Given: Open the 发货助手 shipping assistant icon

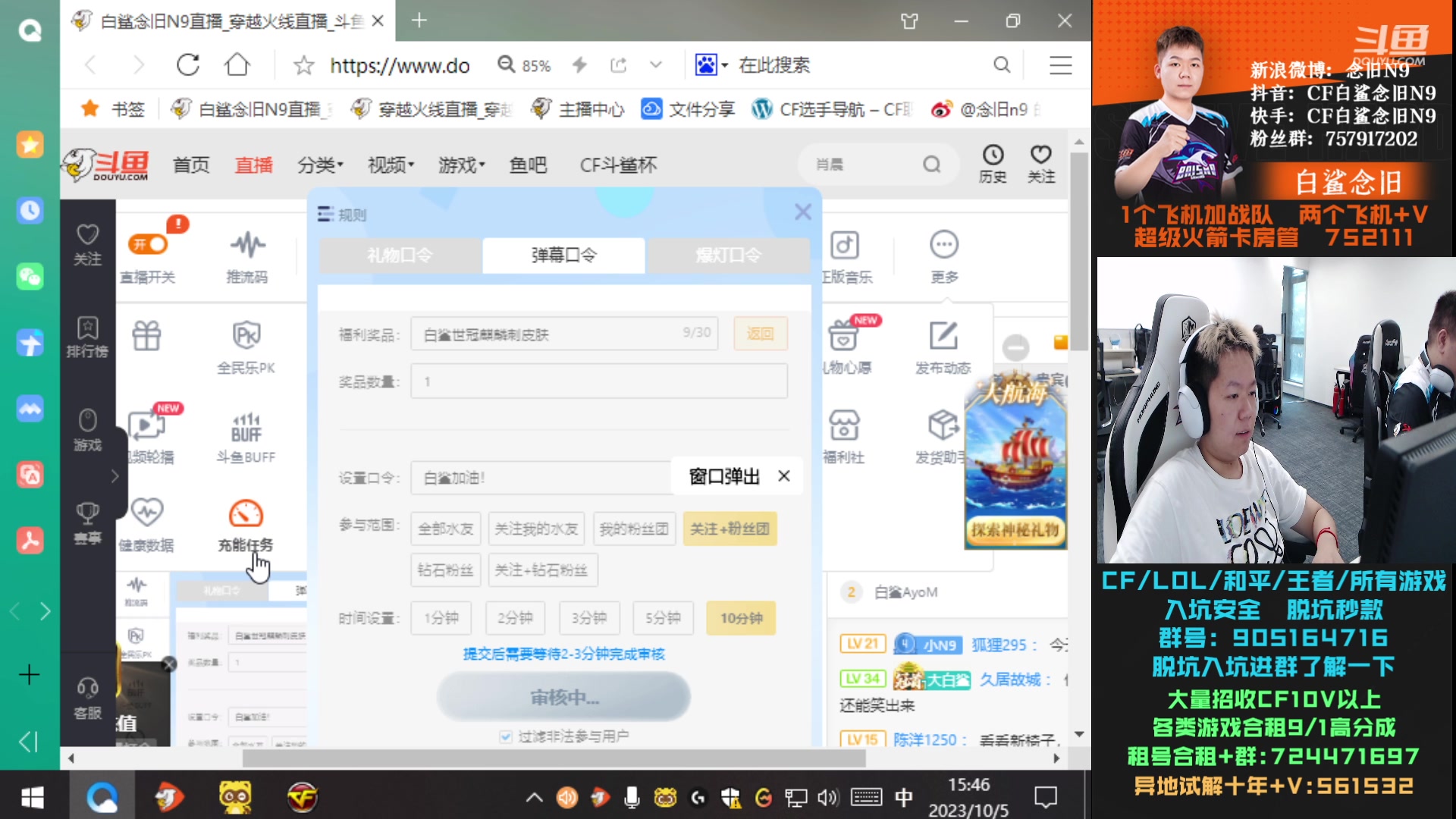Looking at the screenshot, I should coord(943,436).
